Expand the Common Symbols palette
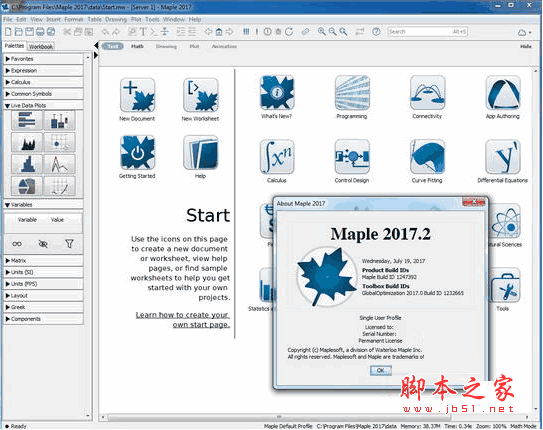The width and height of the screenshot is (543, 430). pos(43,94)
